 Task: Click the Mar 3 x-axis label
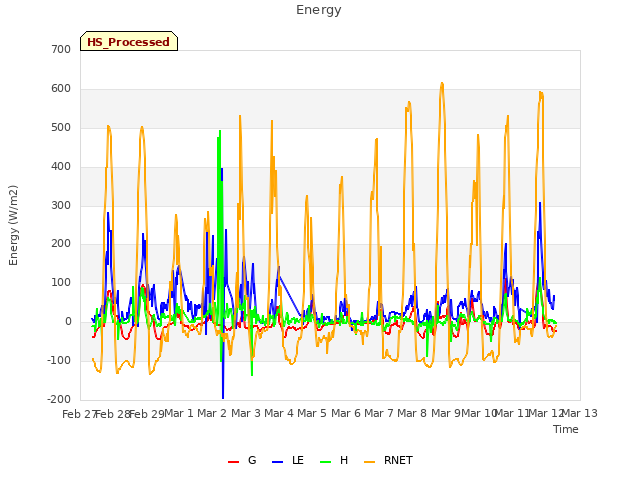pos(246,413)
